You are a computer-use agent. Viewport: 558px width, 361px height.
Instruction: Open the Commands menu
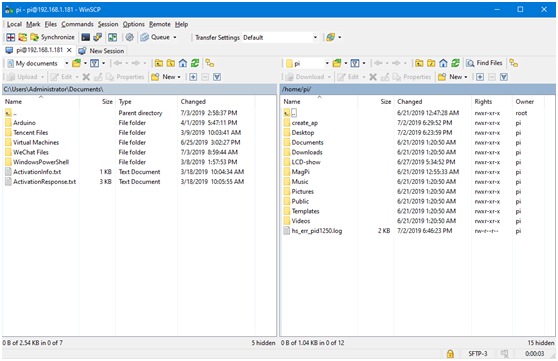pyautogui.click(x=77, y=24)
